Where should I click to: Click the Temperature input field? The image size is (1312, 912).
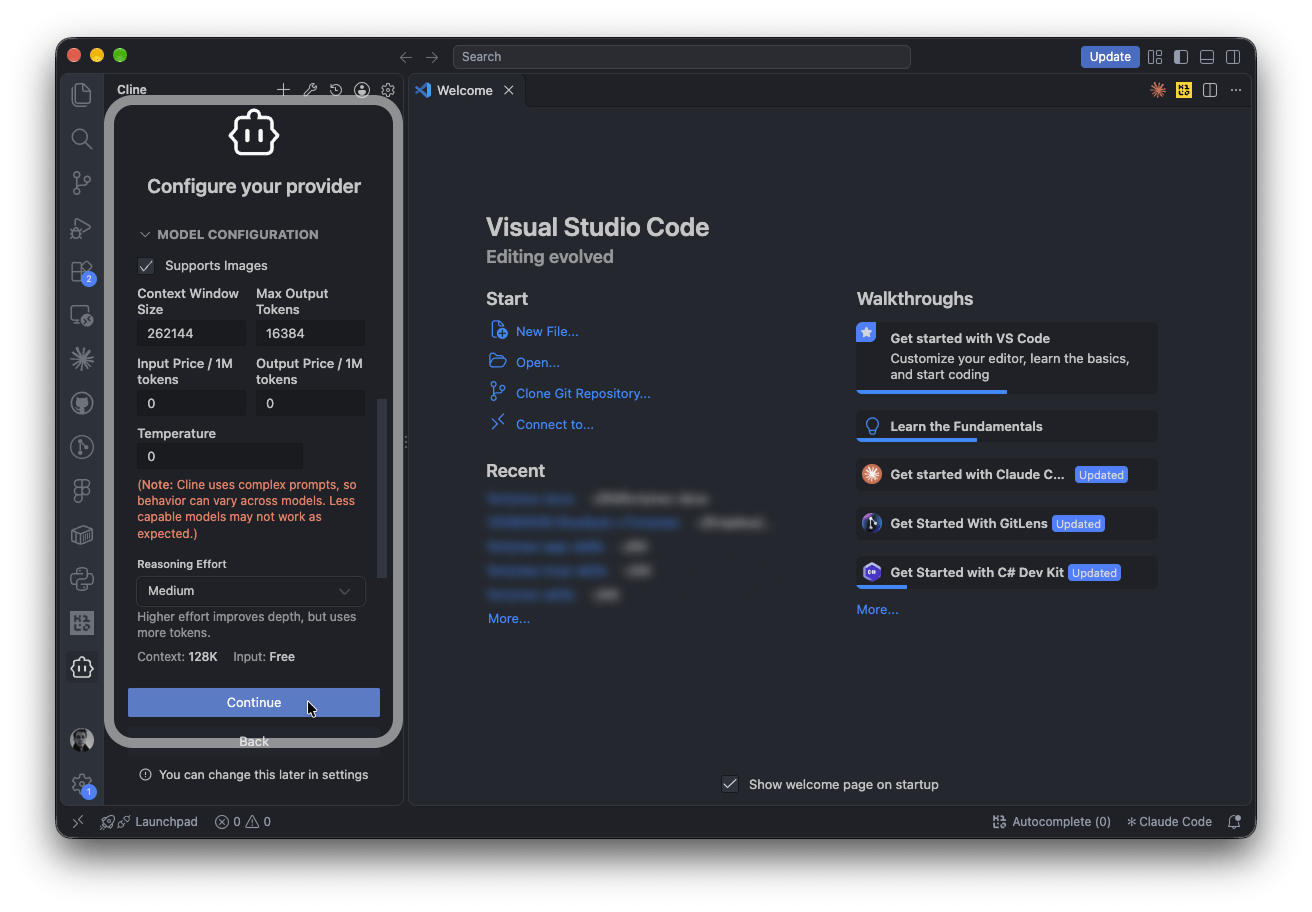point(220,456)
